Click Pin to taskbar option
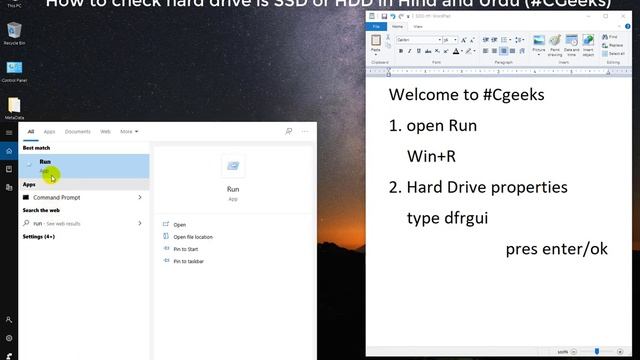Image resolution: width=640 pixels, height=360 pixels. 188,261
